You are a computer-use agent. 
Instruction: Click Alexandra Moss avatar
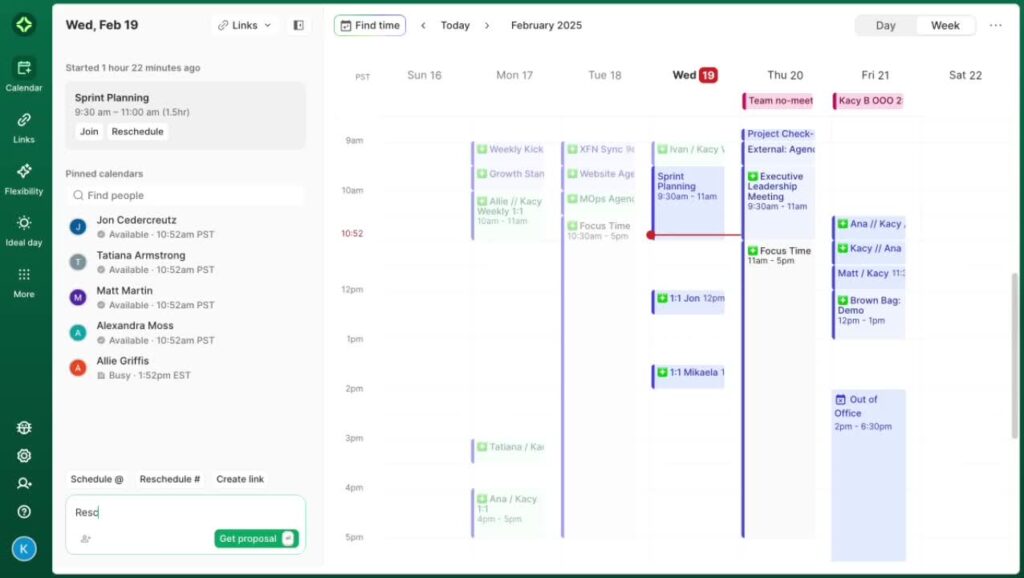(x=78, y=332)
